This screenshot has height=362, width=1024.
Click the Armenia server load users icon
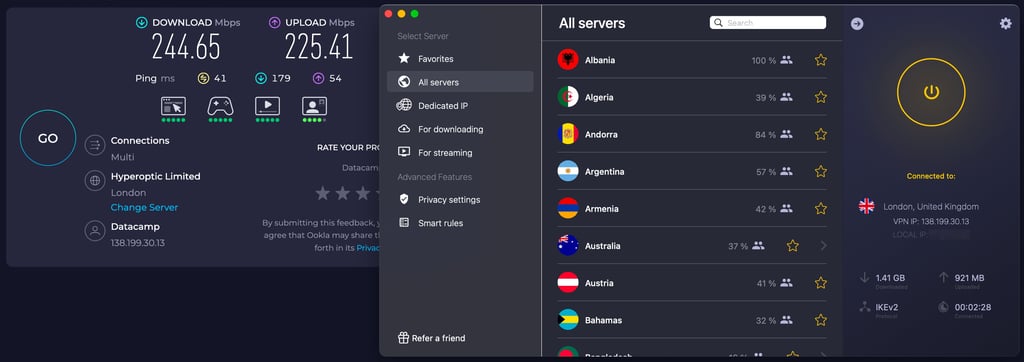(786, 209)
